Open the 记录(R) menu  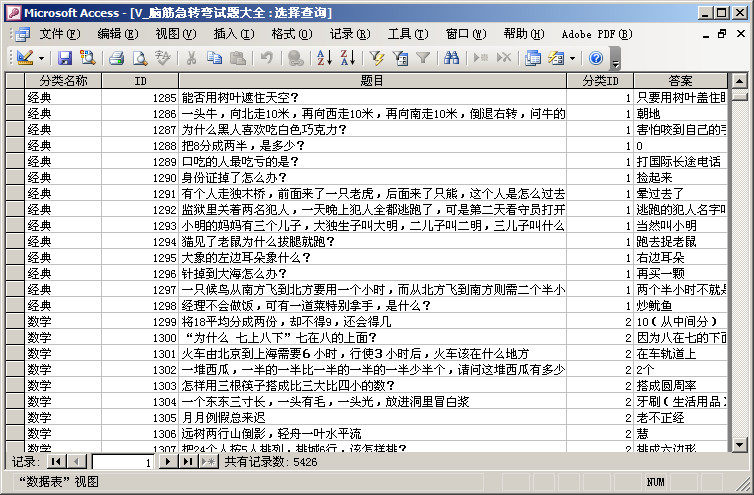[350, 34]
